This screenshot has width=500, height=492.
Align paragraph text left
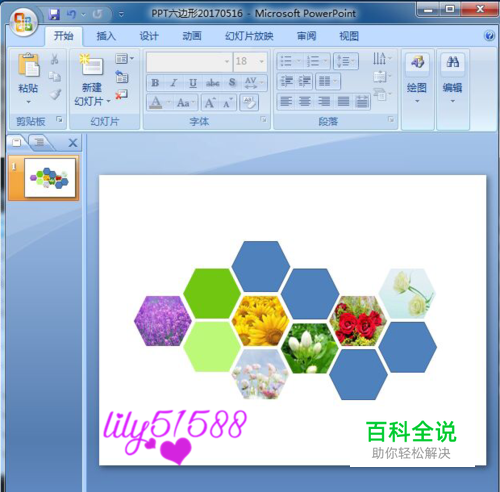(x=286, y=101)
